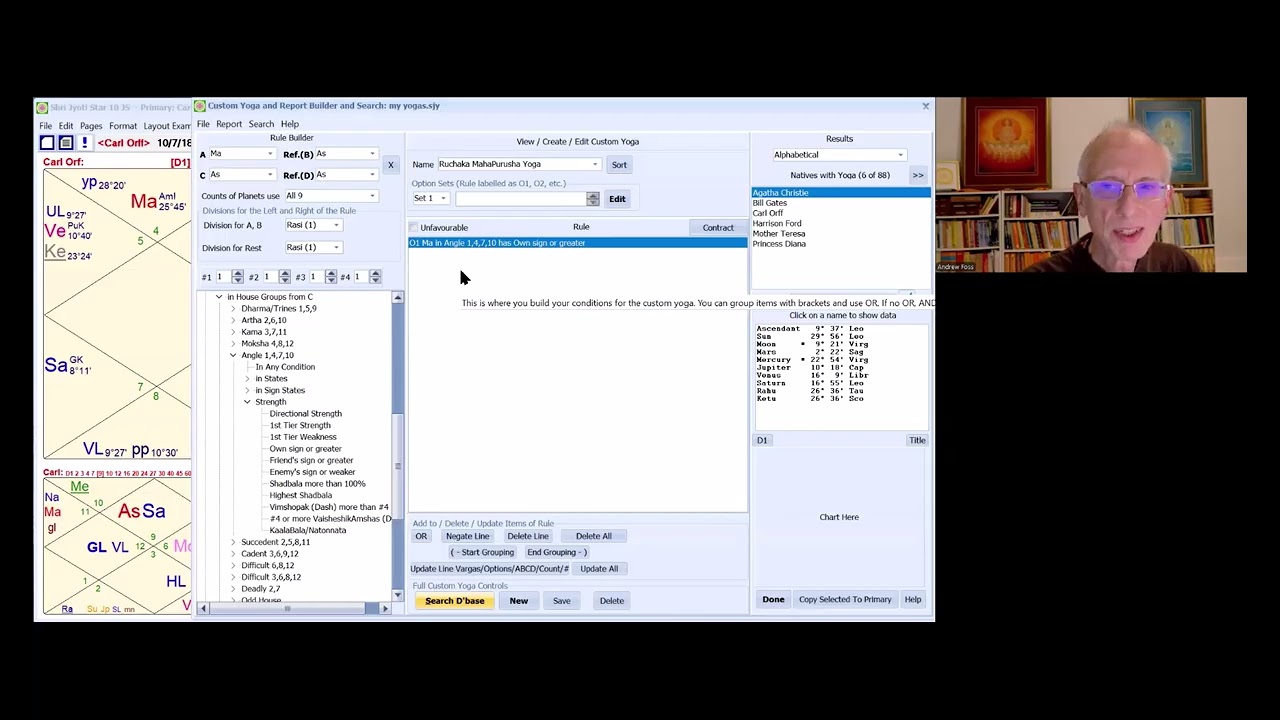Click the Delete All button
The image size is (1280, 720).
(x=593, y=536)
